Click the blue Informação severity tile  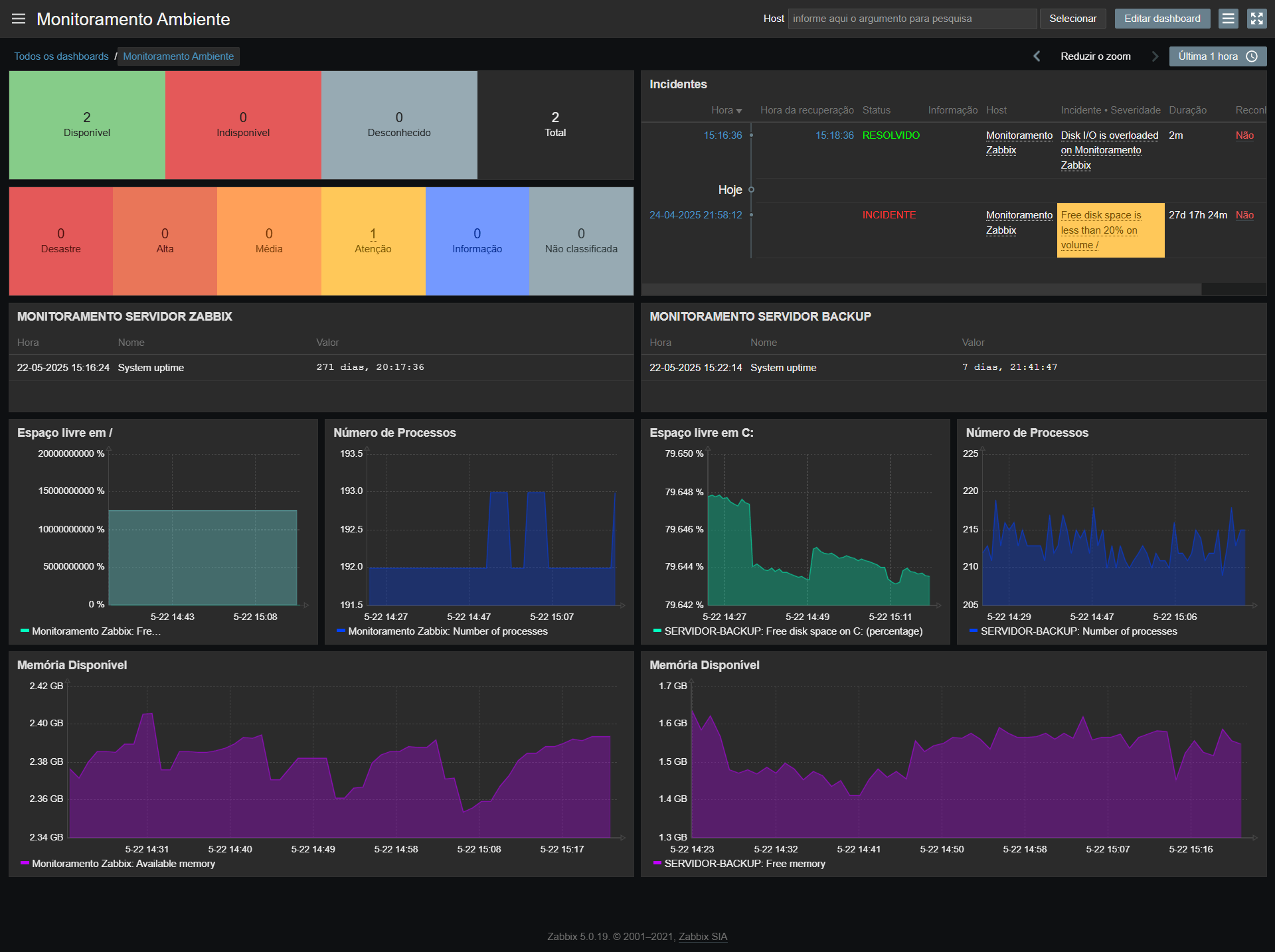(x=477, y=241)
